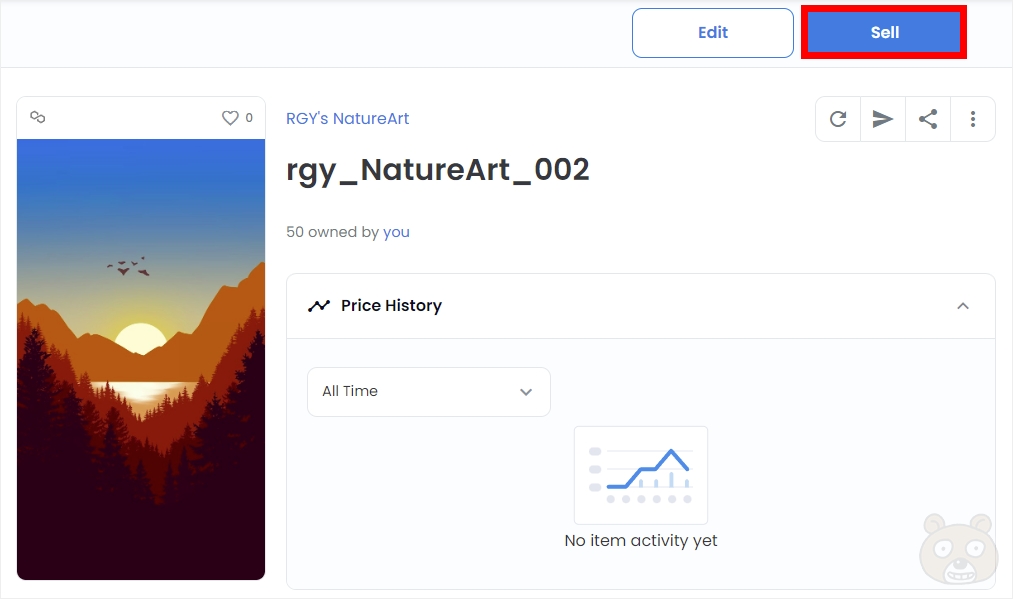Click the rgy_NatureArt_002 title
Viewport: 1013px width, 599px height.
[437, 170]
